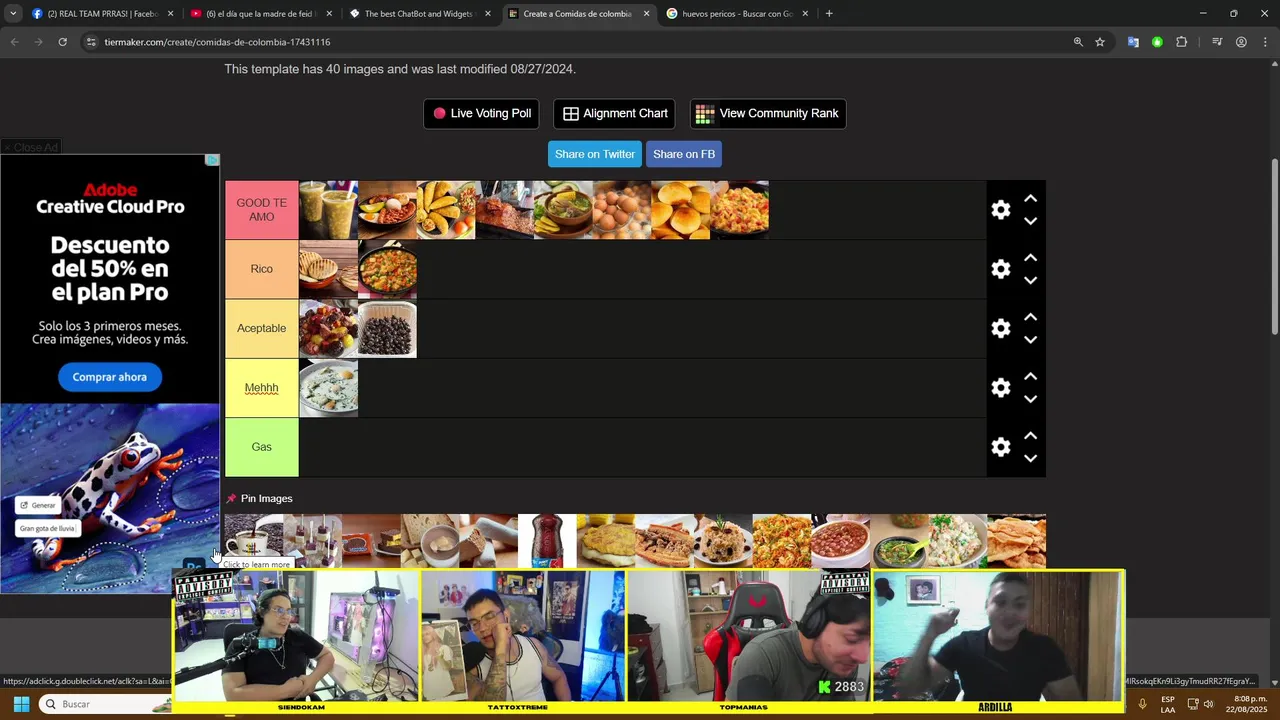Open settings gear for Rico tier
Viewport: 1280px width, 720px height.
coord(1000,269)
